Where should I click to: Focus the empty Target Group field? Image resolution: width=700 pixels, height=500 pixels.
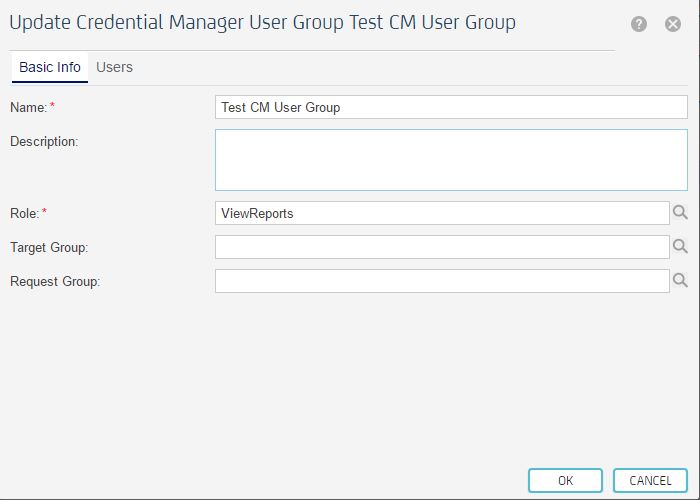tap(441, 247)
